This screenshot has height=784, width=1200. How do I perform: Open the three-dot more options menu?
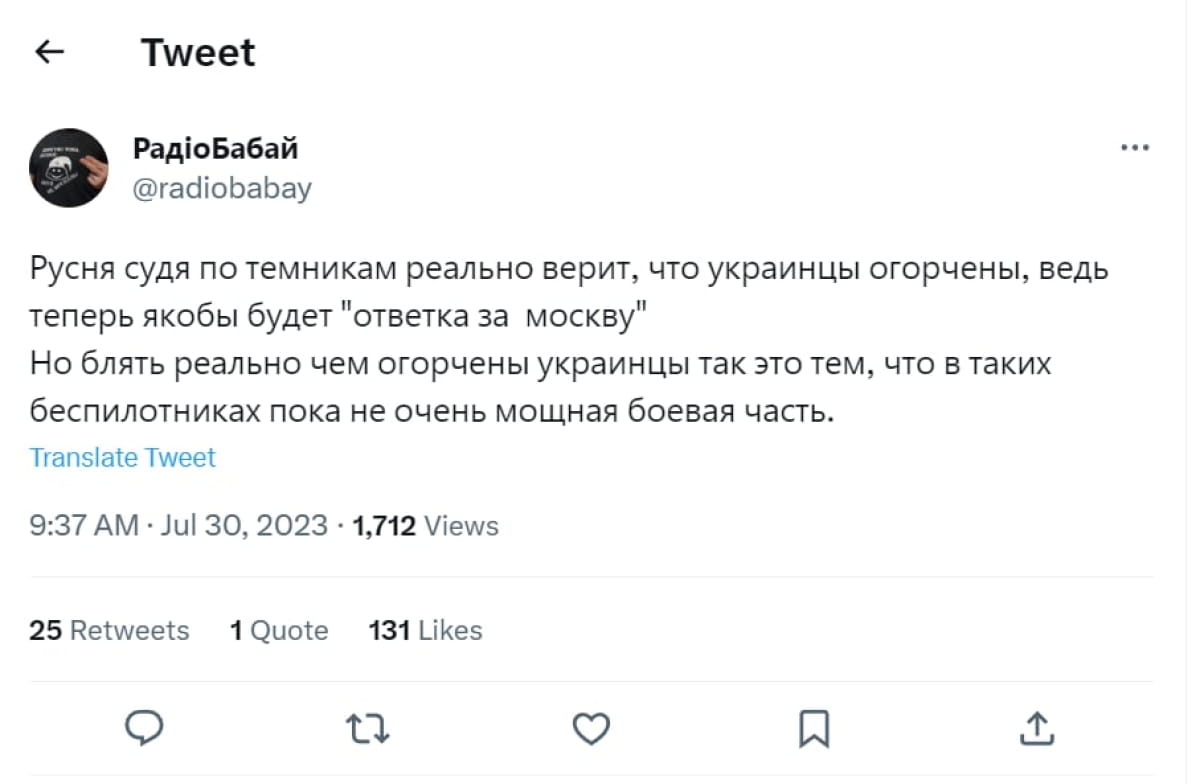point(1135,149)
